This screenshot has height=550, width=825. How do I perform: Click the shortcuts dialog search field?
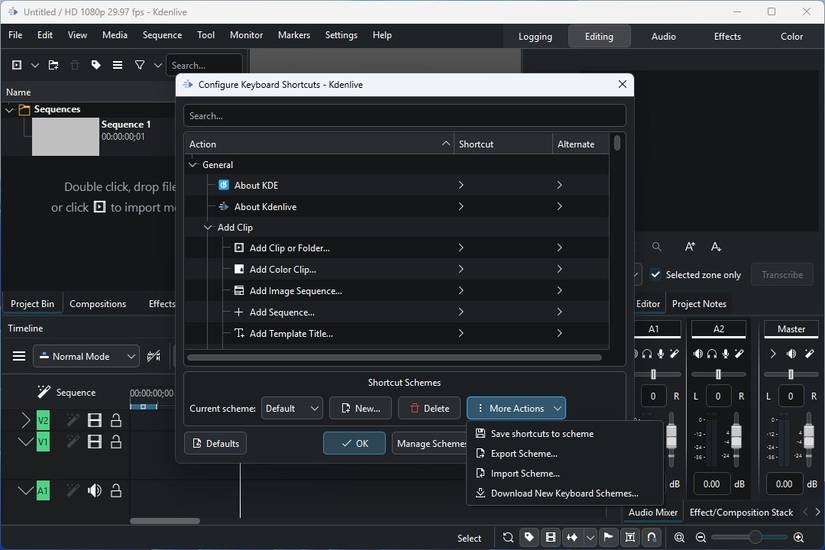405,116
